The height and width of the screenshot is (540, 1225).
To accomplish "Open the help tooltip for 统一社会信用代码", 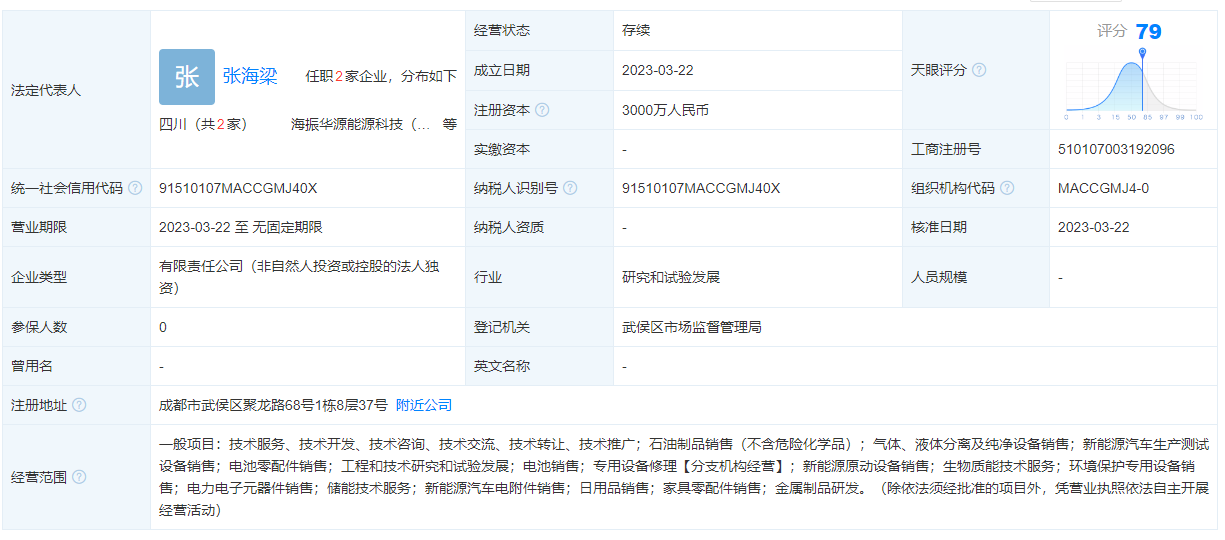I will click(x=135, y=188).
